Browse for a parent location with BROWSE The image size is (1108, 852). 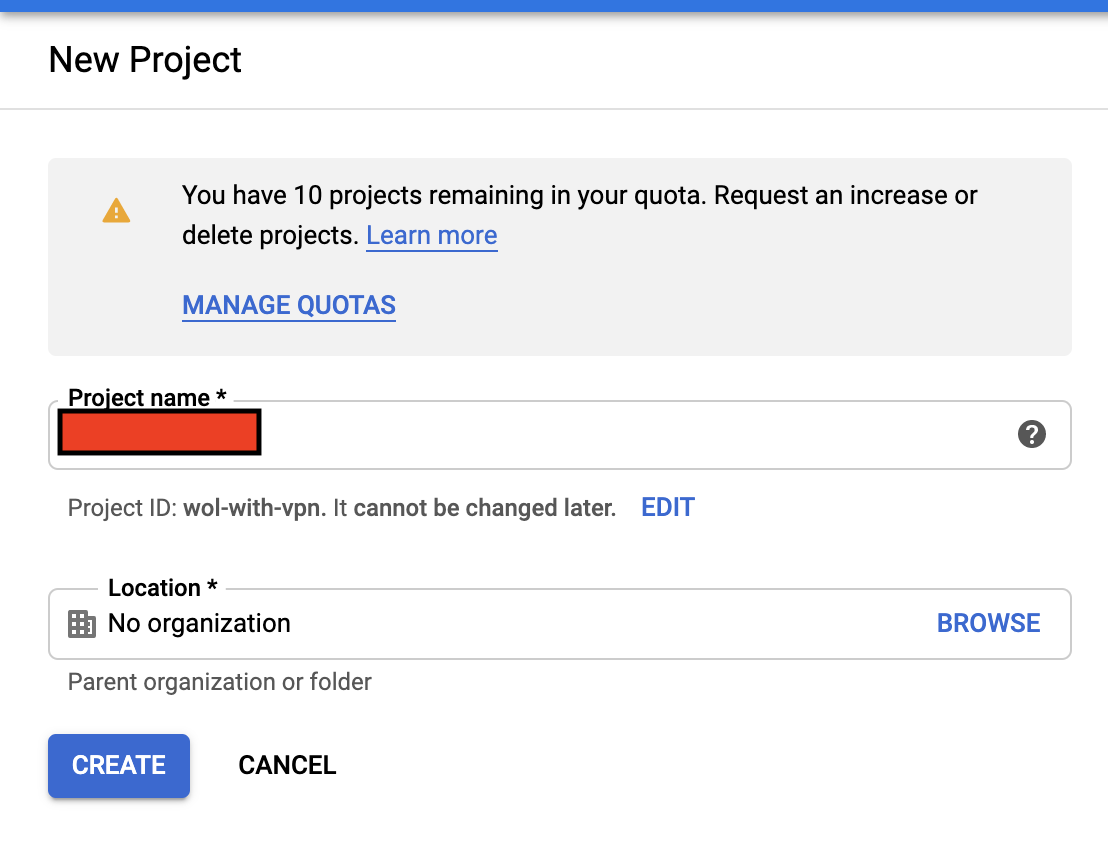pos(989,623)
